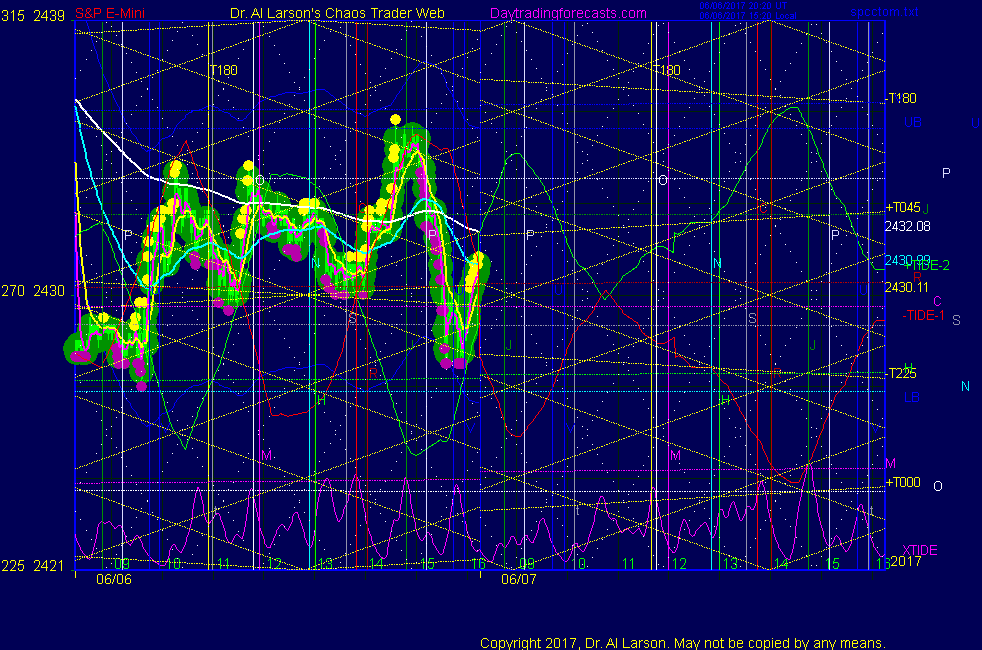Click the "225 2421" price axis label

[x=33, y=565]
